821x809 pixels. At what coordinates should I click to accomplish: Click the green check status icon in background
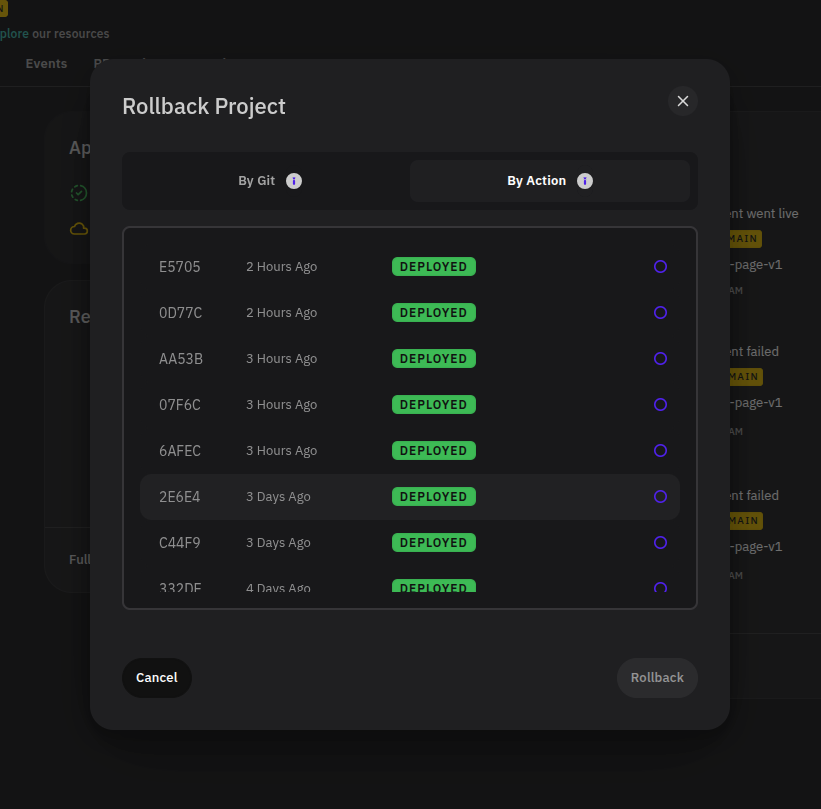pos(79,193)
